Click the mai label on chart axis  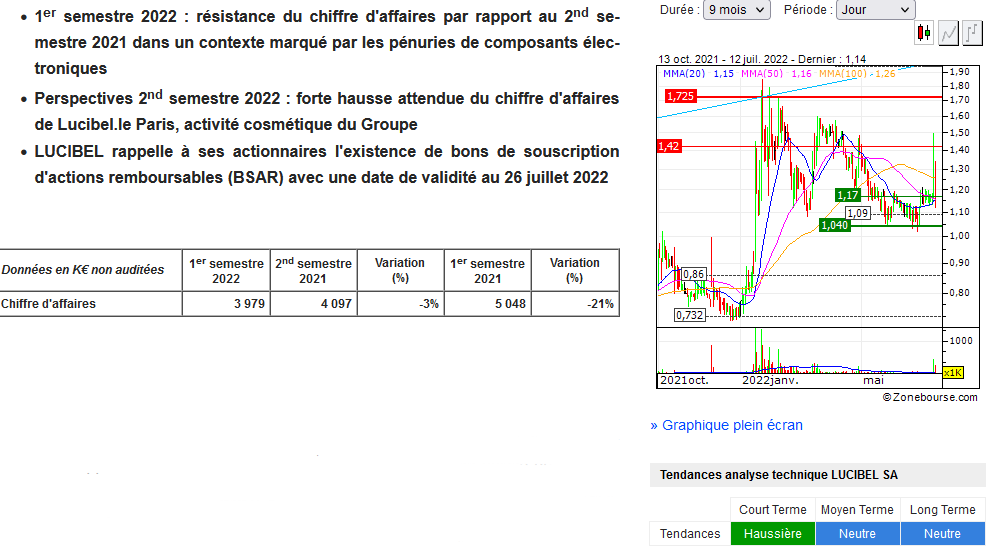(x=873, y=380)
